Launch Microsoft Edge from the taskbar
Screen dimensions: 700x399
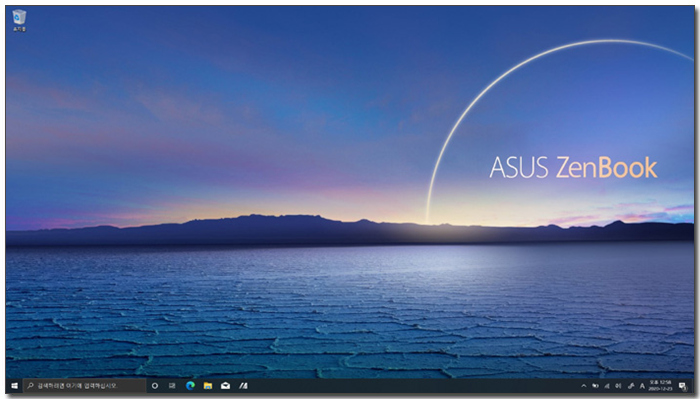(190, 386)
